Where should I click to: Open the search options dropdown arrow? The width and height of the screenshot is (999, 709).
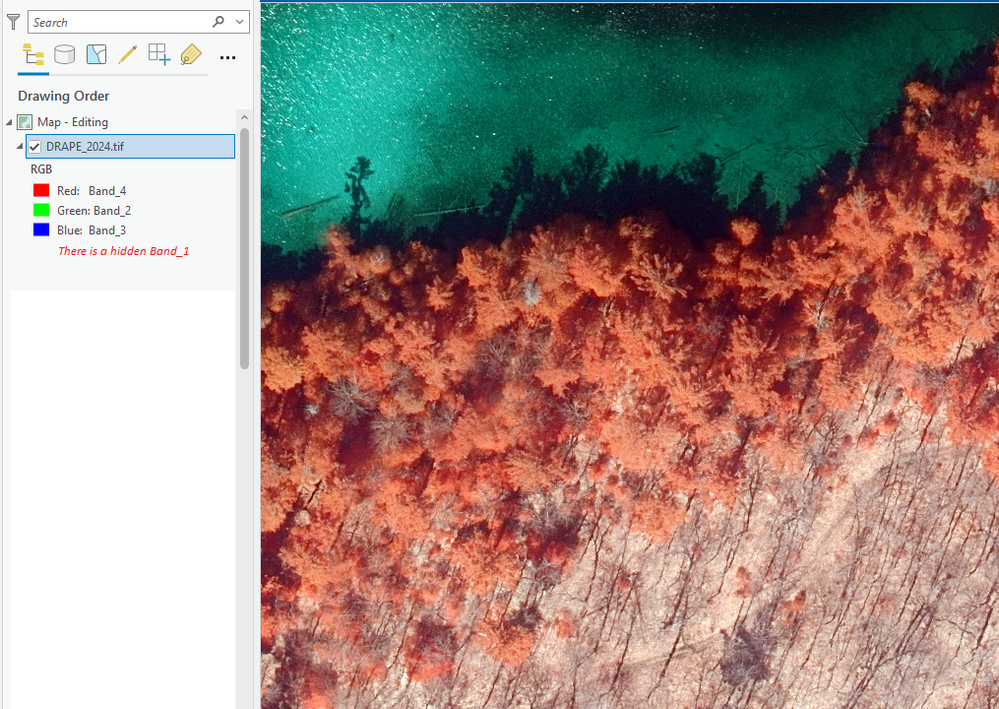click(x=240, y=22)
